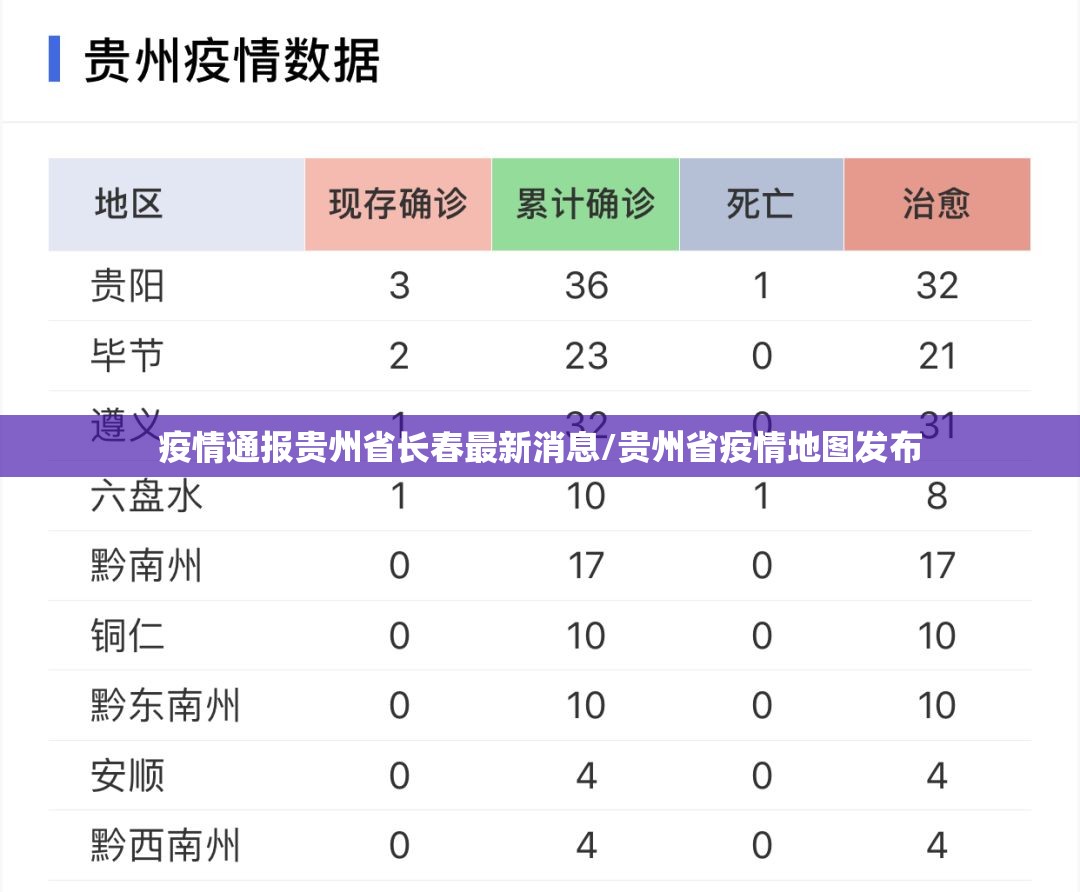
Task: Select 毕节's cured count 21
Action: (x=937, y=356)
